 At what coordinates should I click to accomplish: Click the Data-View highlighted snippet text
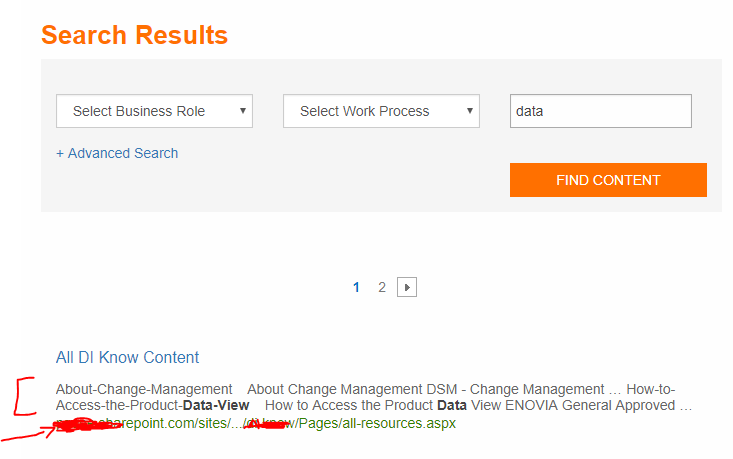(x=216, y=405)
